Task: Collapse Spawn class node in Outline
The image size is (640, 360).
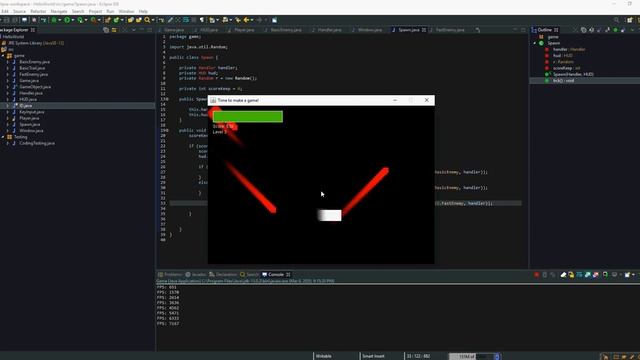Action: pyautogui.click(x=535, y=43)
